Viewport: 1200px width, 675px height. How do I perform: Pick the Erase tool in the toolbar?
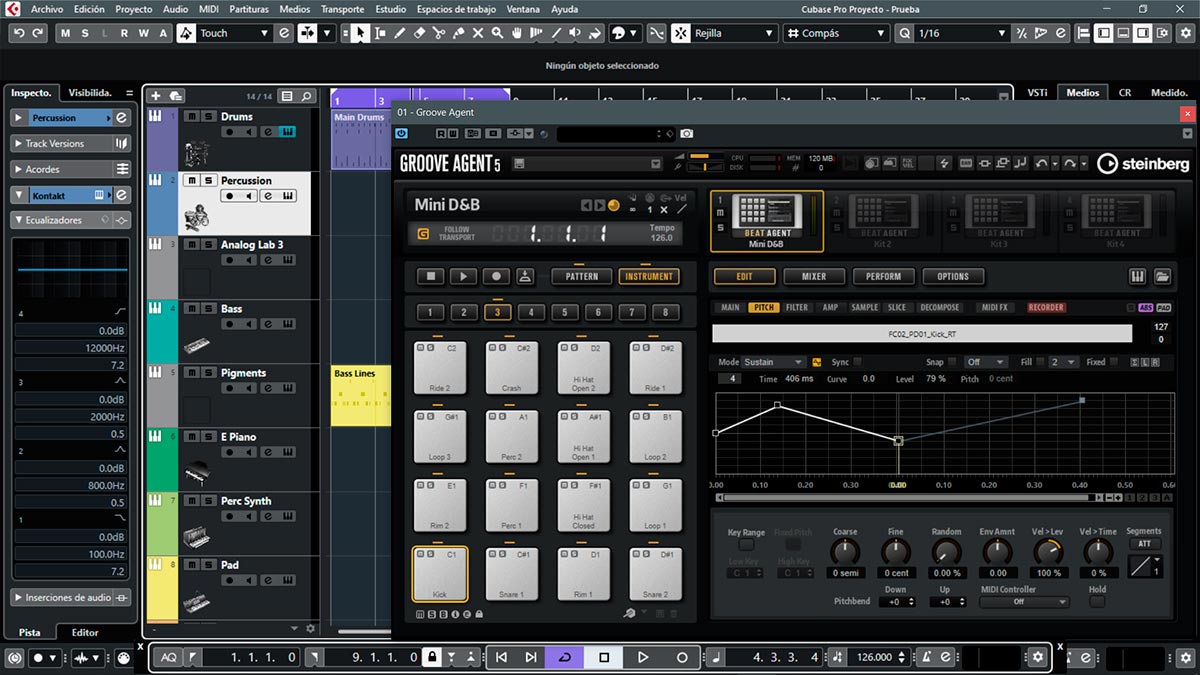(x=419, y=33)
